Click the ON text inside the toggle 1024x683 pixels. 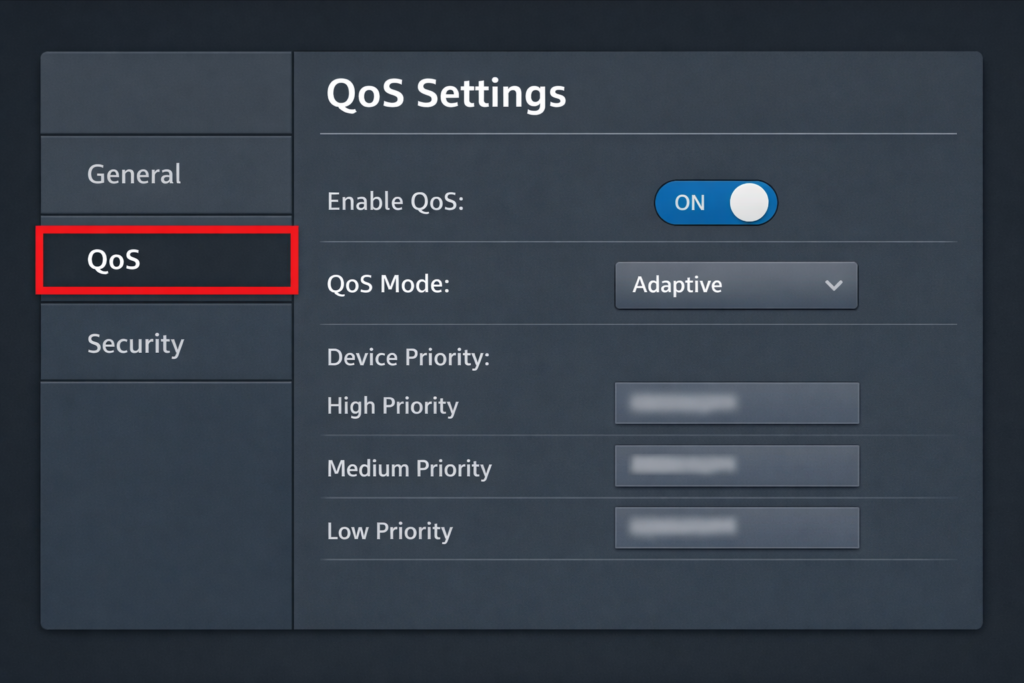click(x=690, y=203)
